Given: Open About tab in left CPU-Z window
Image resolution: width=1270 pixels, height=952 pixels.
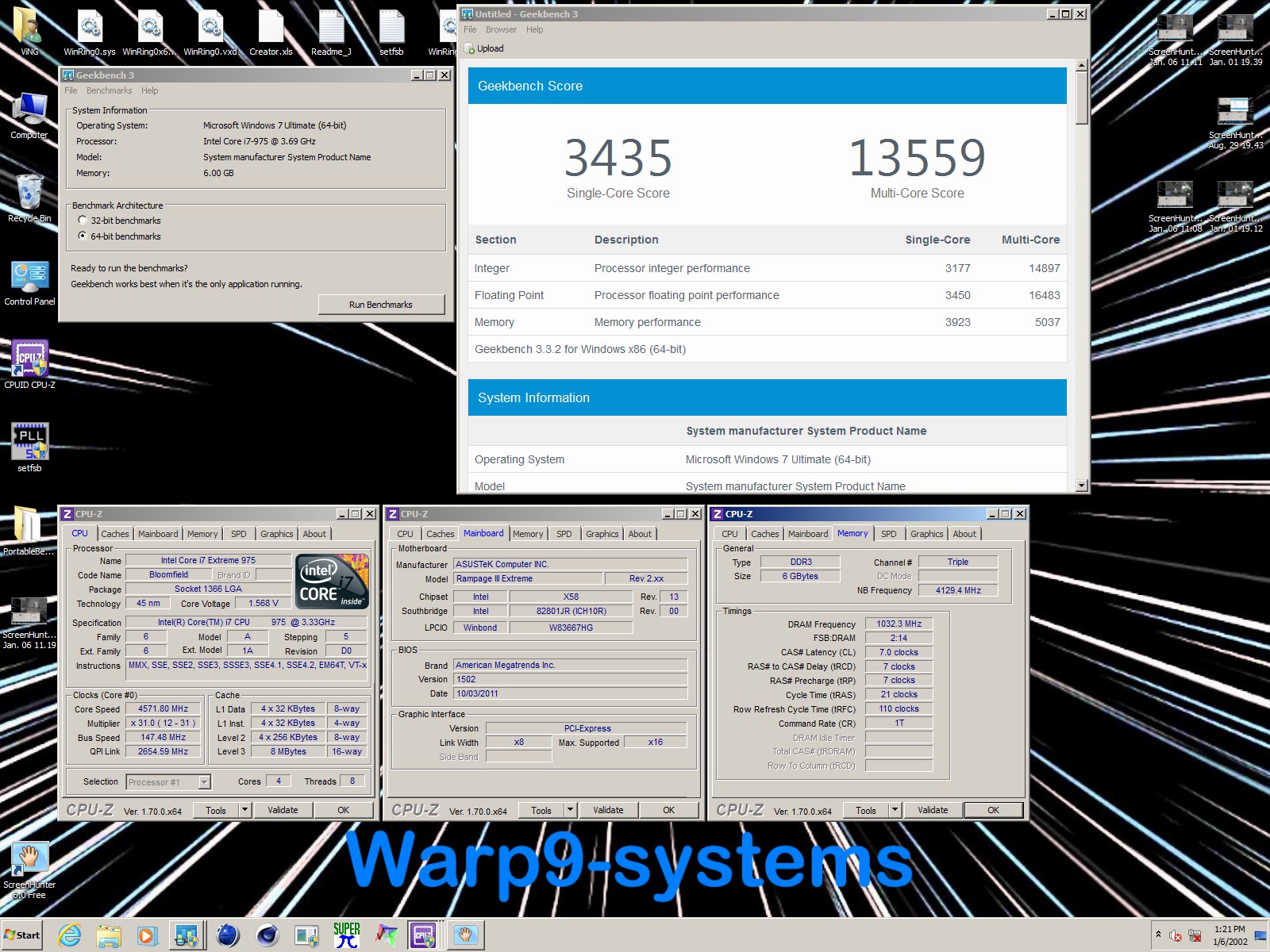Looking at the screenshot, I should point(314,534).
